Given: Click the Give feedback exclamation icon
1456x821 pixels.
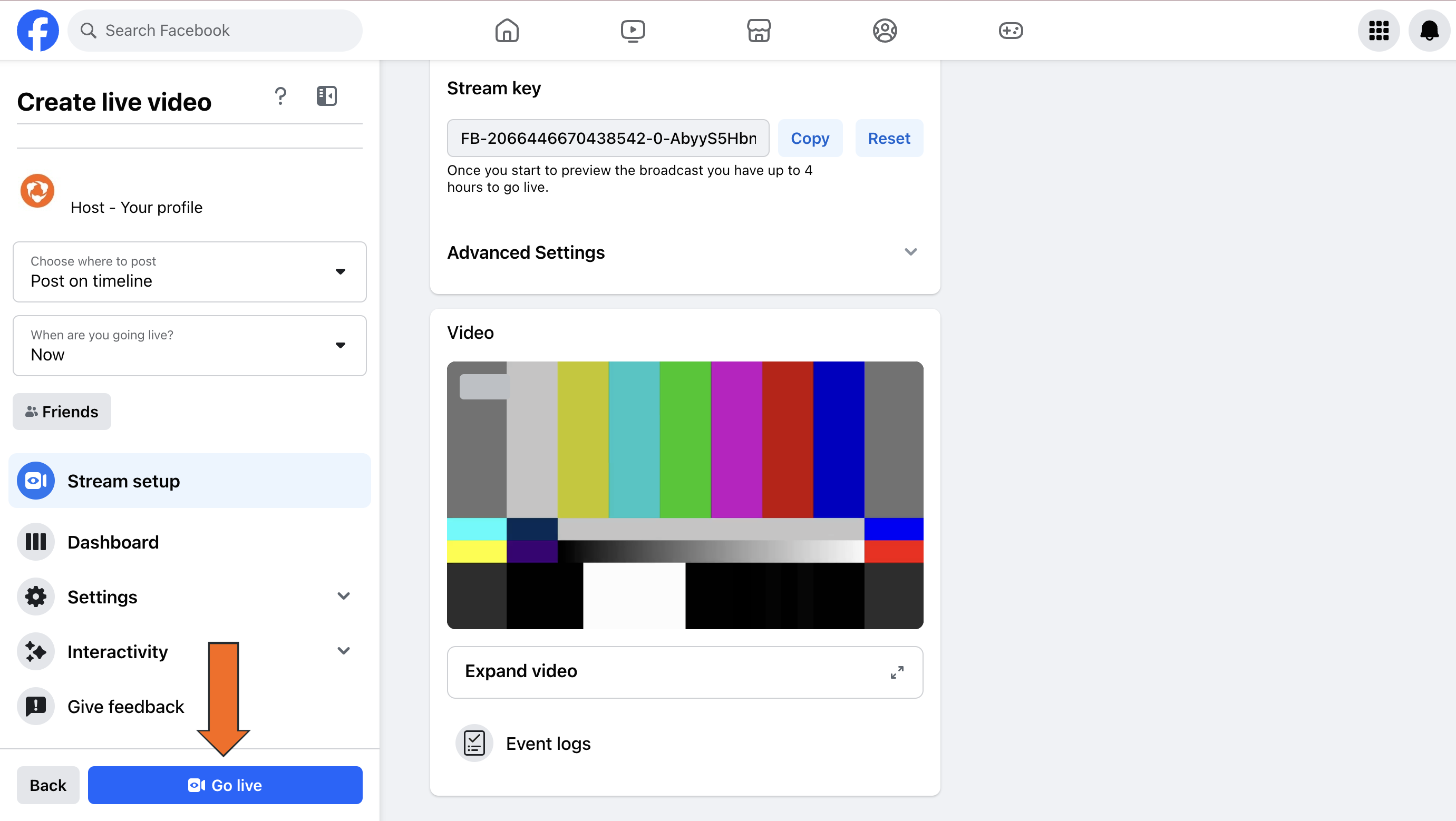Looking at the screenshot, I should point(36,706).
